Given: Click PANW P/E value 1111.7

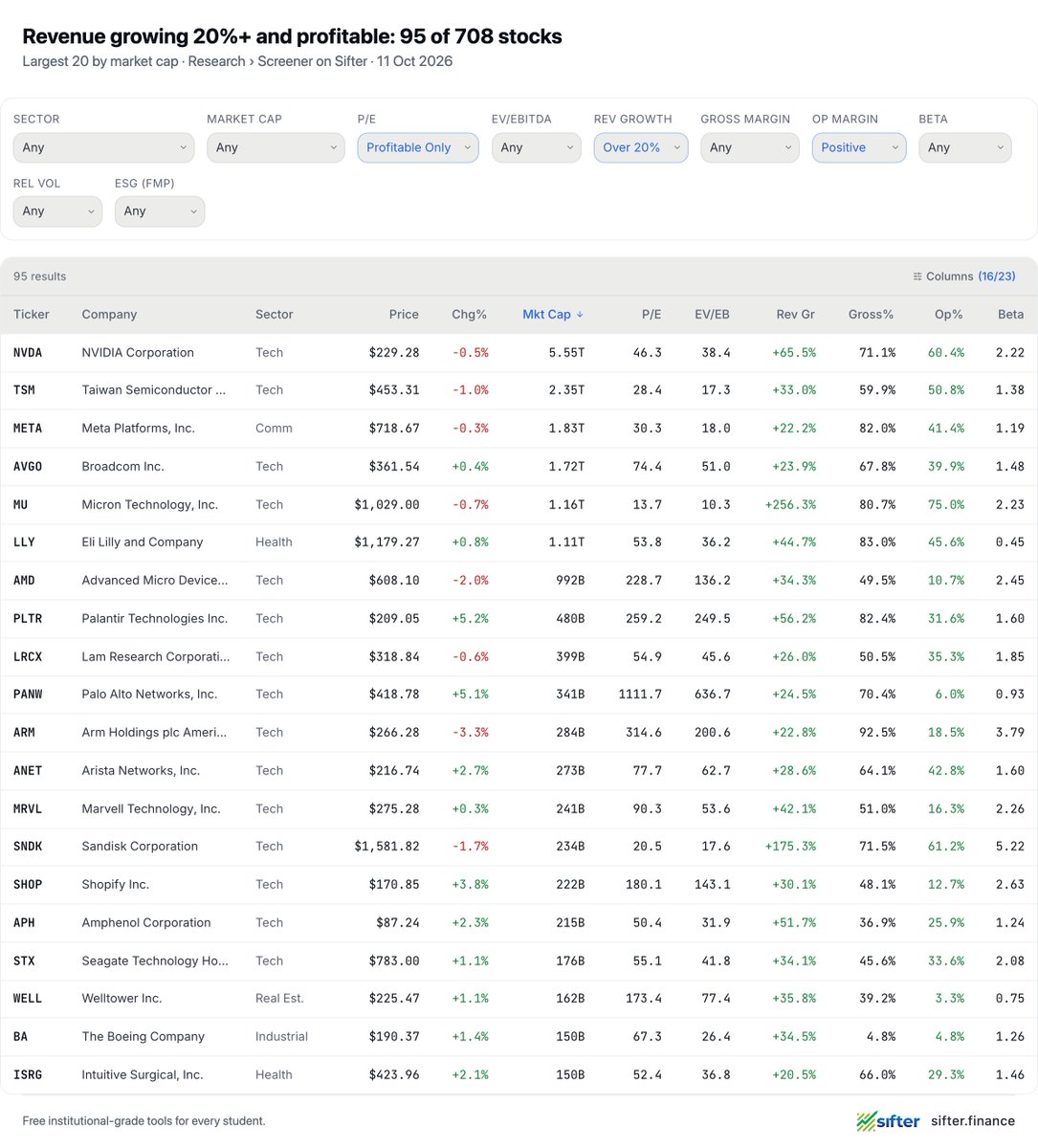Looking at the screenshot, I should 640,695.
